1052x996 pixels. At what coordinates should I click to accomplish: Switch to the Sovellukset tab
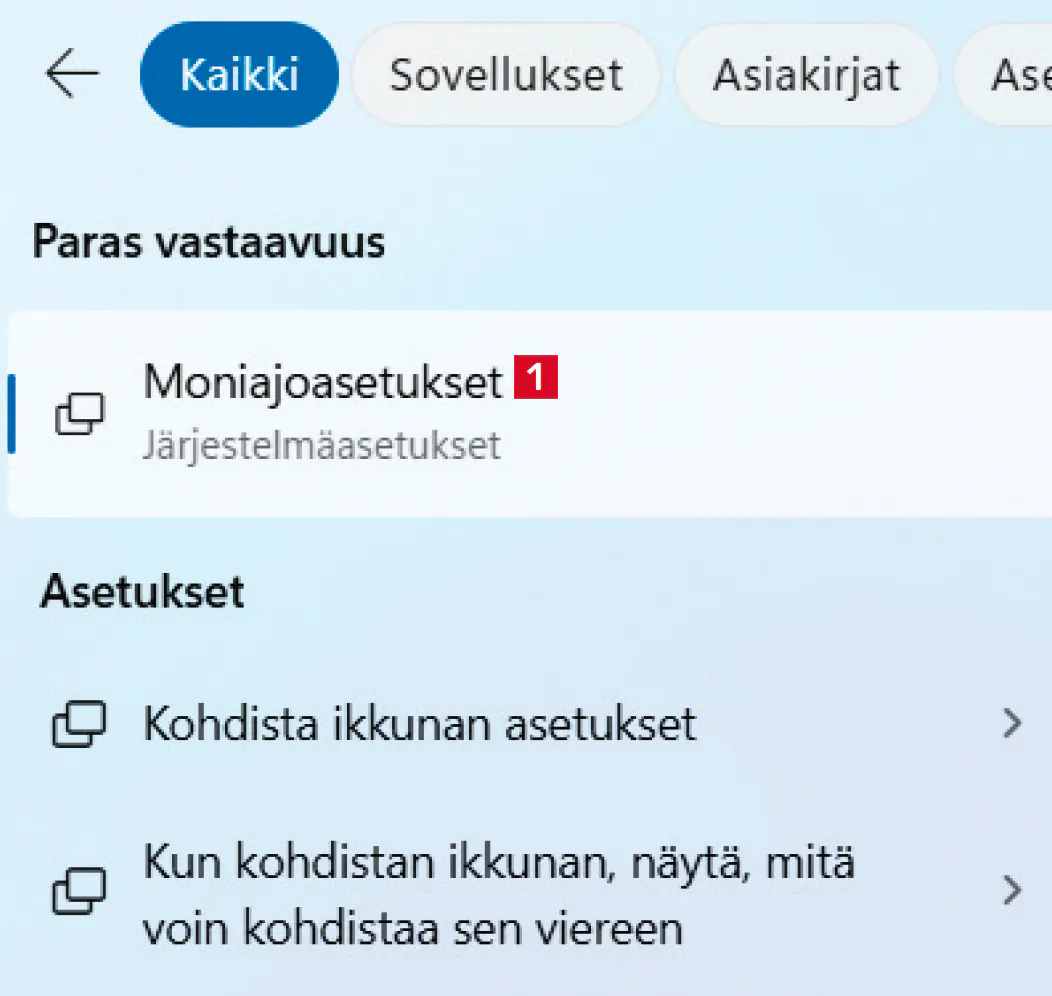[x=506, y=75]
